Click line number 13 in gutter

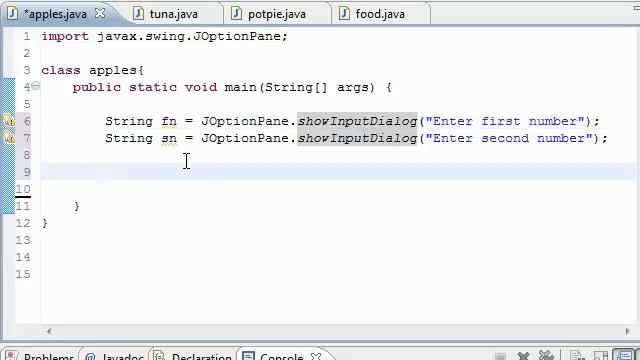[x=23, y=240]
